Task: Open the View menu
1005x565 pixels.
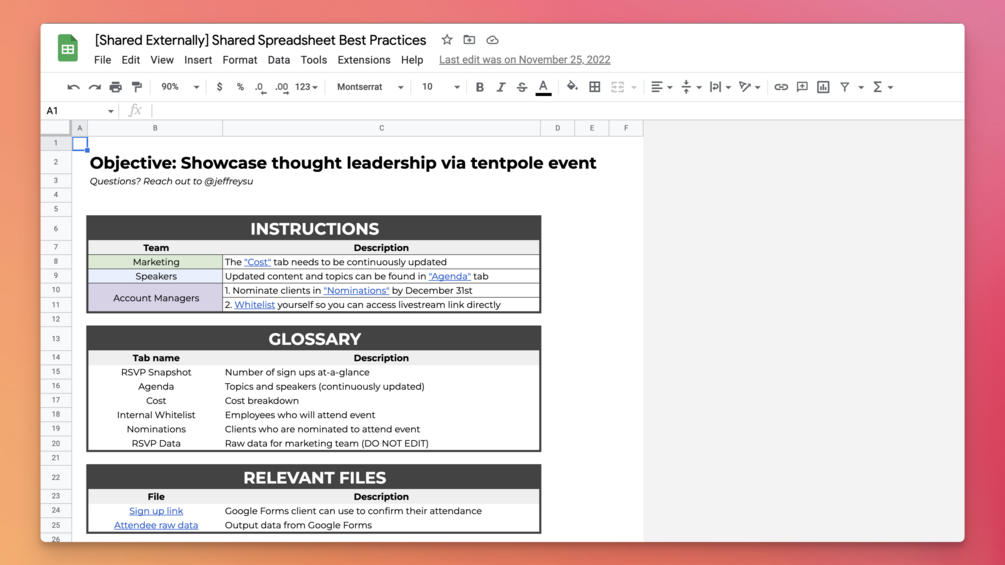Action: click(162, 60)
